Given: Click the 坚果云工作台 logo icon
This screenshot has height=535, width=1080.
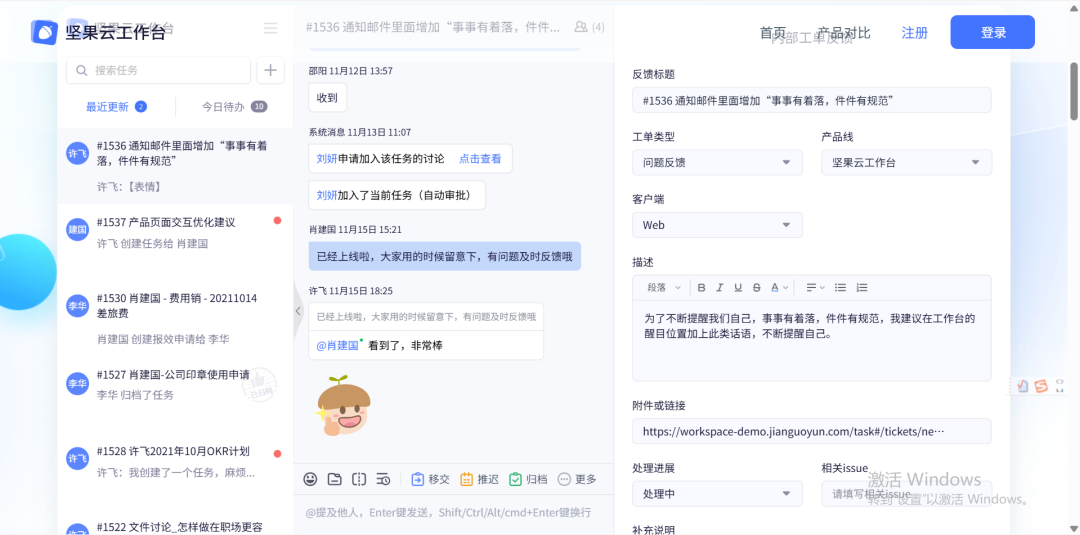Looking at the screenshot, I should (x=43, y=32).
